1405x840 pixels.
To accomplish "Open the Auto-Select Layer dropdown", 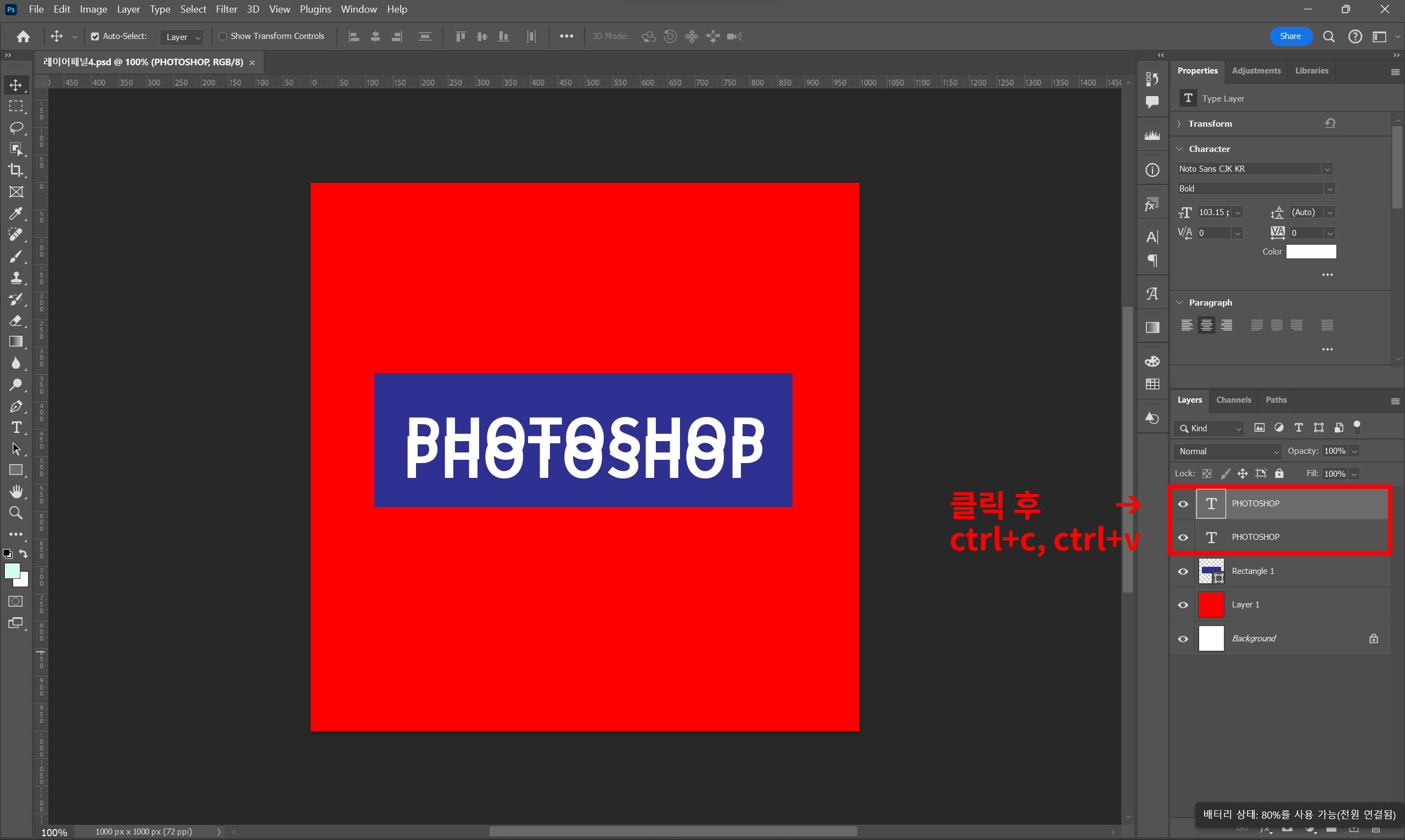I will (x=182, y=37).
